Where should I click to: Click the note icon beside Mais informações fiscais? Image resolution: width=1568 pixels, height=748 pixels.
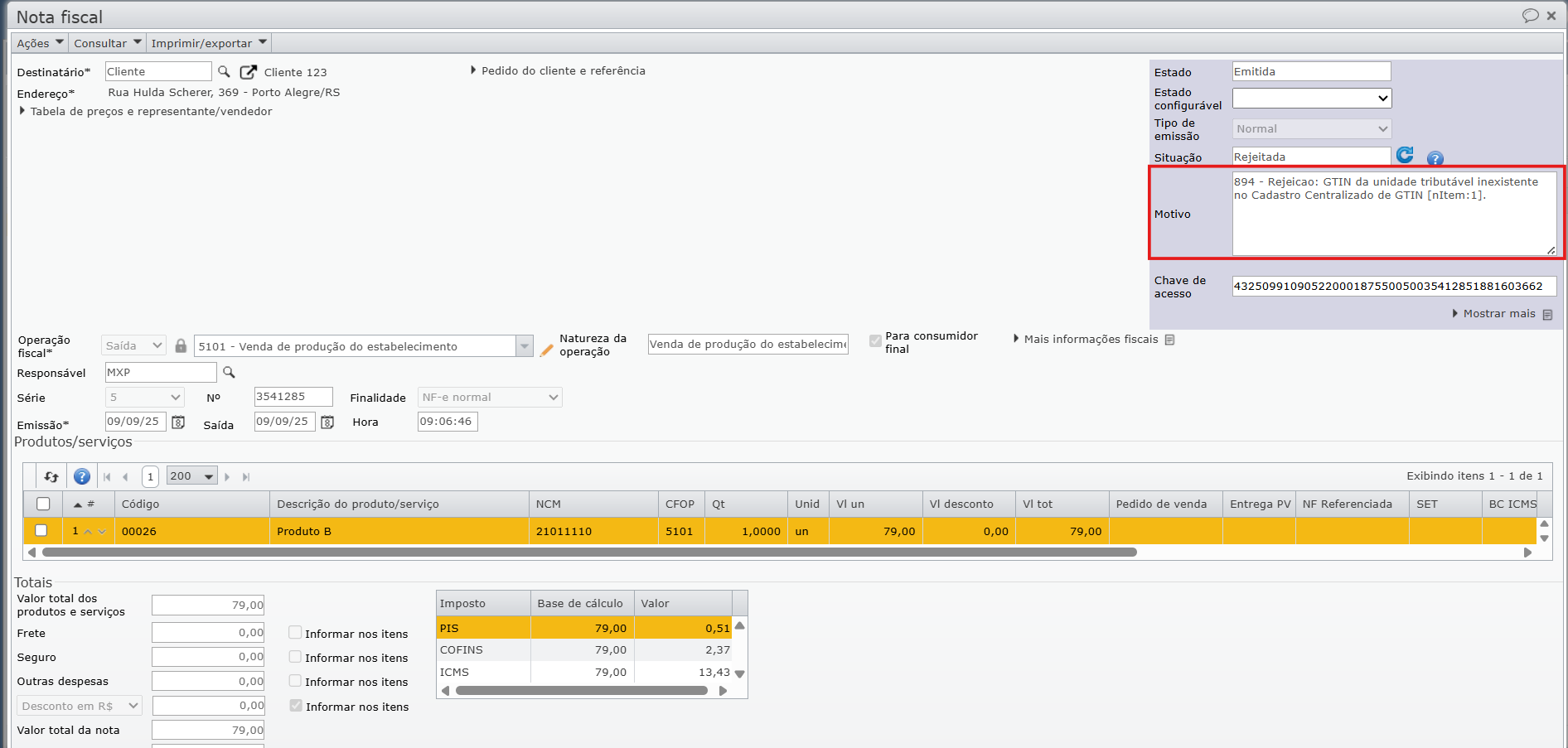[1169, 340]
